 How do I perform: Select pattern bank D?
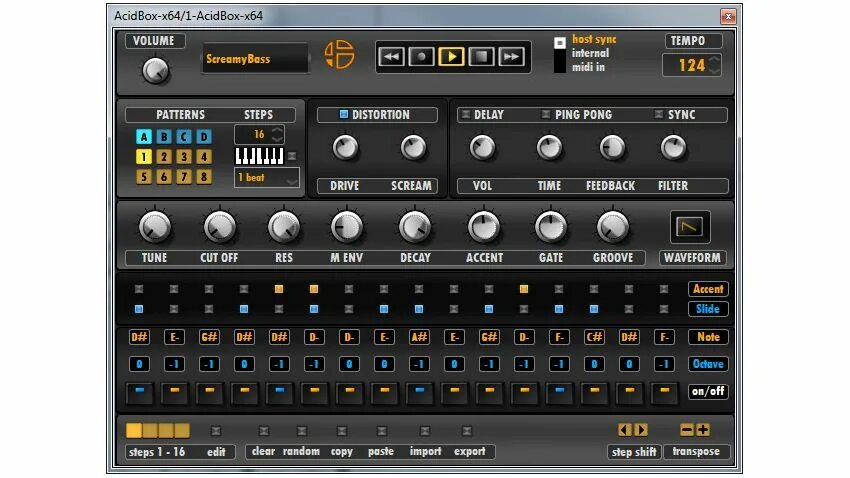coord(204,137)
